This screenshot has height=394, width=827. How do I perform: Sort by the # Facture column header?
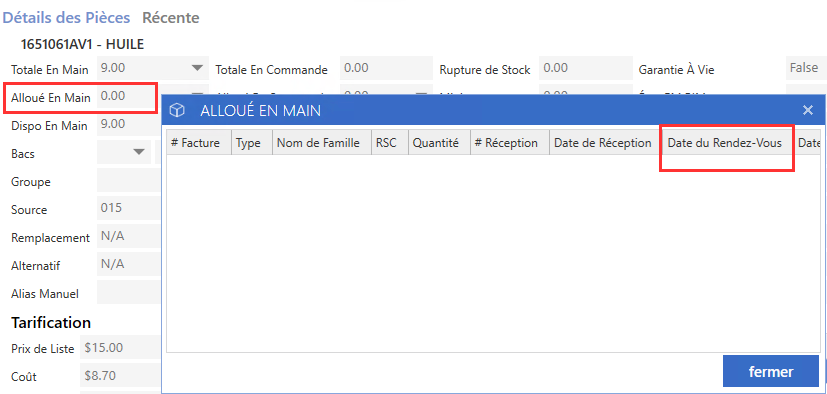[199, 142]
